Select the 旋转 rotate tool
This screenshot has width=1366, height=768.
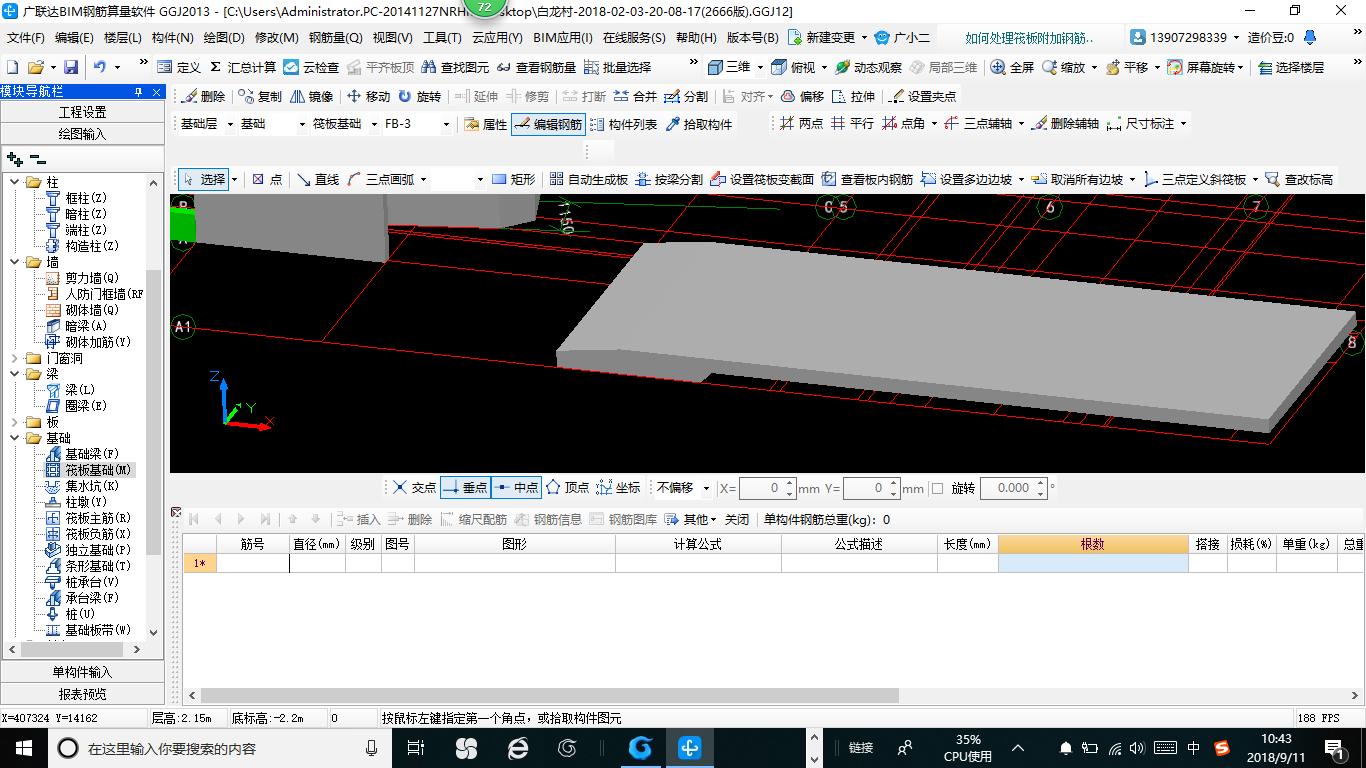coord(419,97)
